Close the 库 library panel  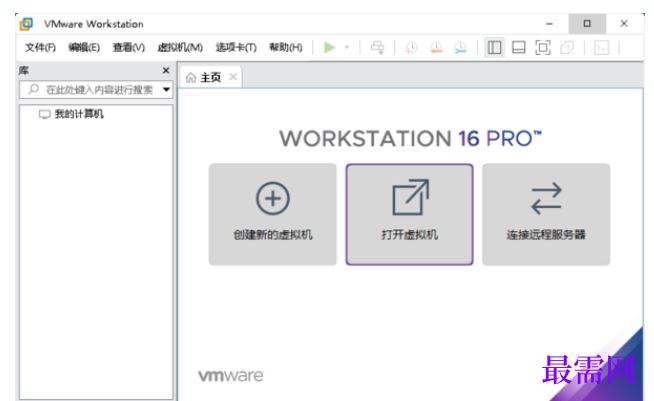tap(166, 71)
